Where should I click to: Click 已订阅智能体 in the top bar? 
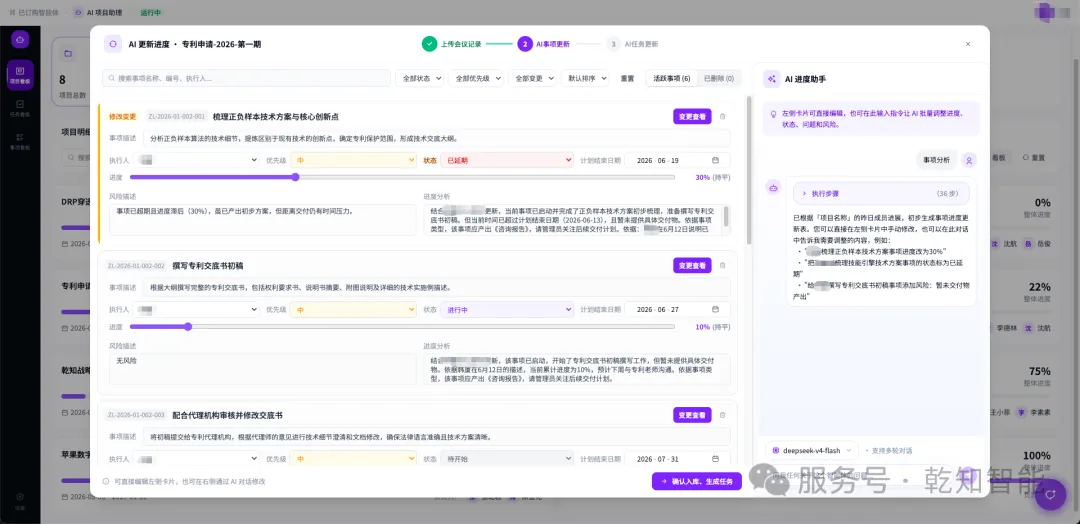point(34,12)
